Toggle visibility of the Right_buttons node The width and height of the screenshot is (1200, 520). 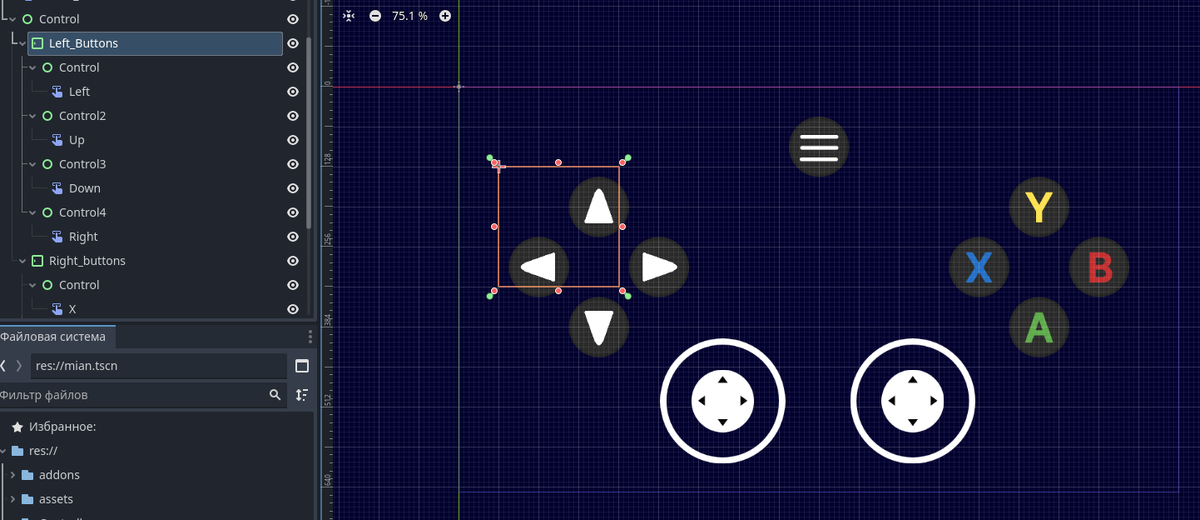click(x=293, y=261)
